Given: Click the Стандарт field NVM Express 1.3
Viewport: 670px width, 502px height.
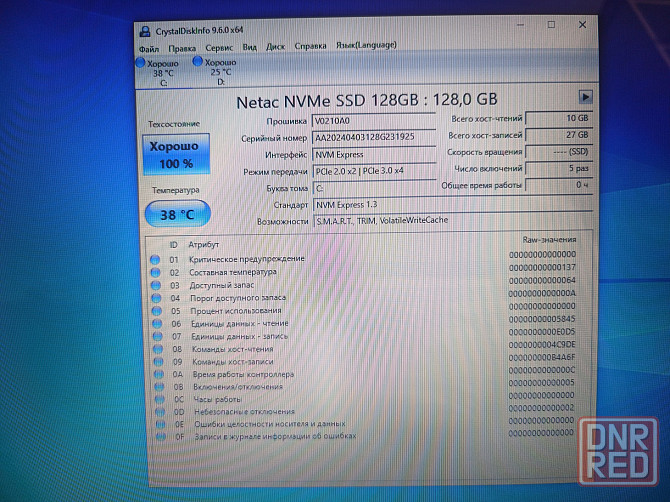Looking at the screenshot, I should pyautogui.click(x=453, y=205).
